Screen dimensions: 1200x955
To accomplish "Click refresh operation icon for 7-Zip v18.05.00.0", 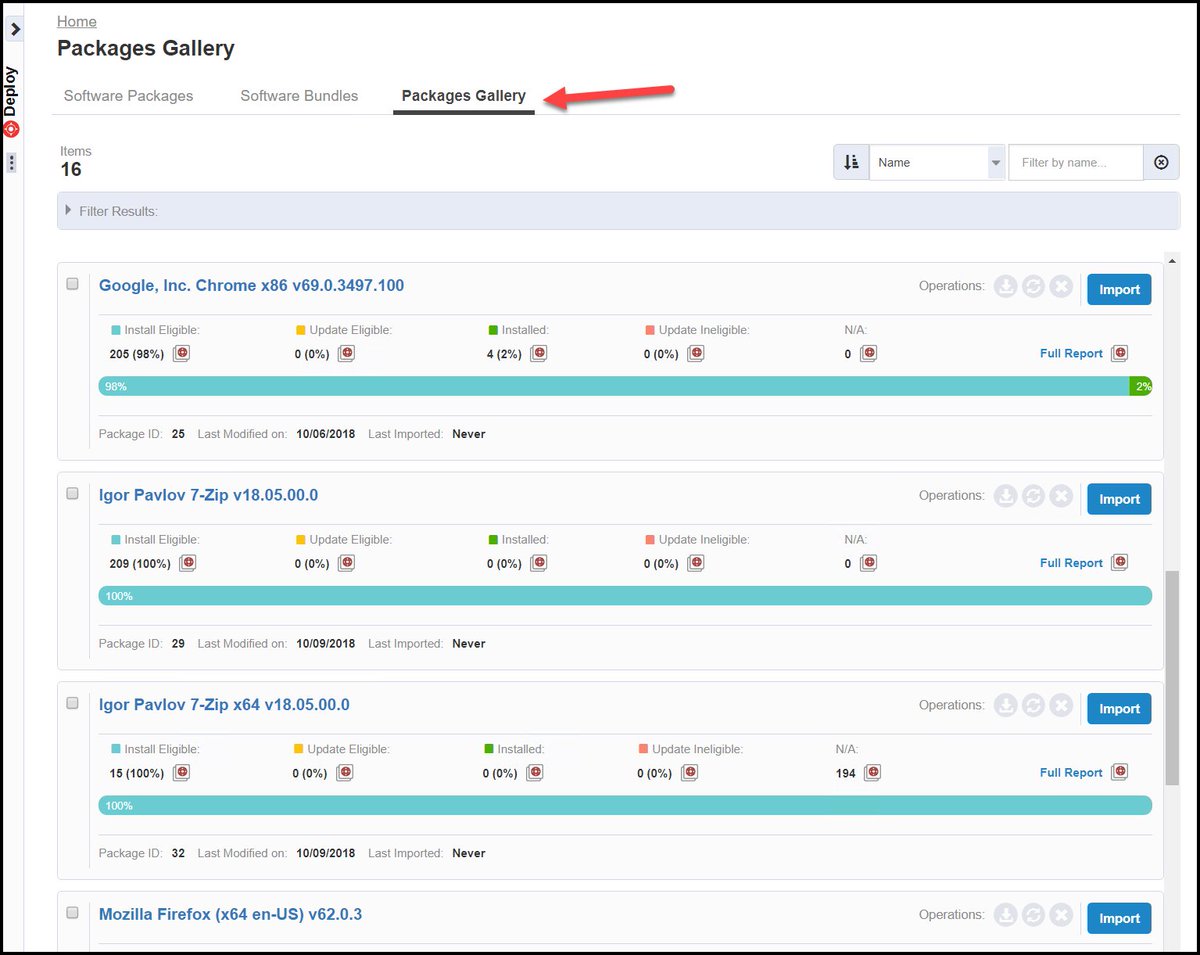I will tap(1034, 497).
